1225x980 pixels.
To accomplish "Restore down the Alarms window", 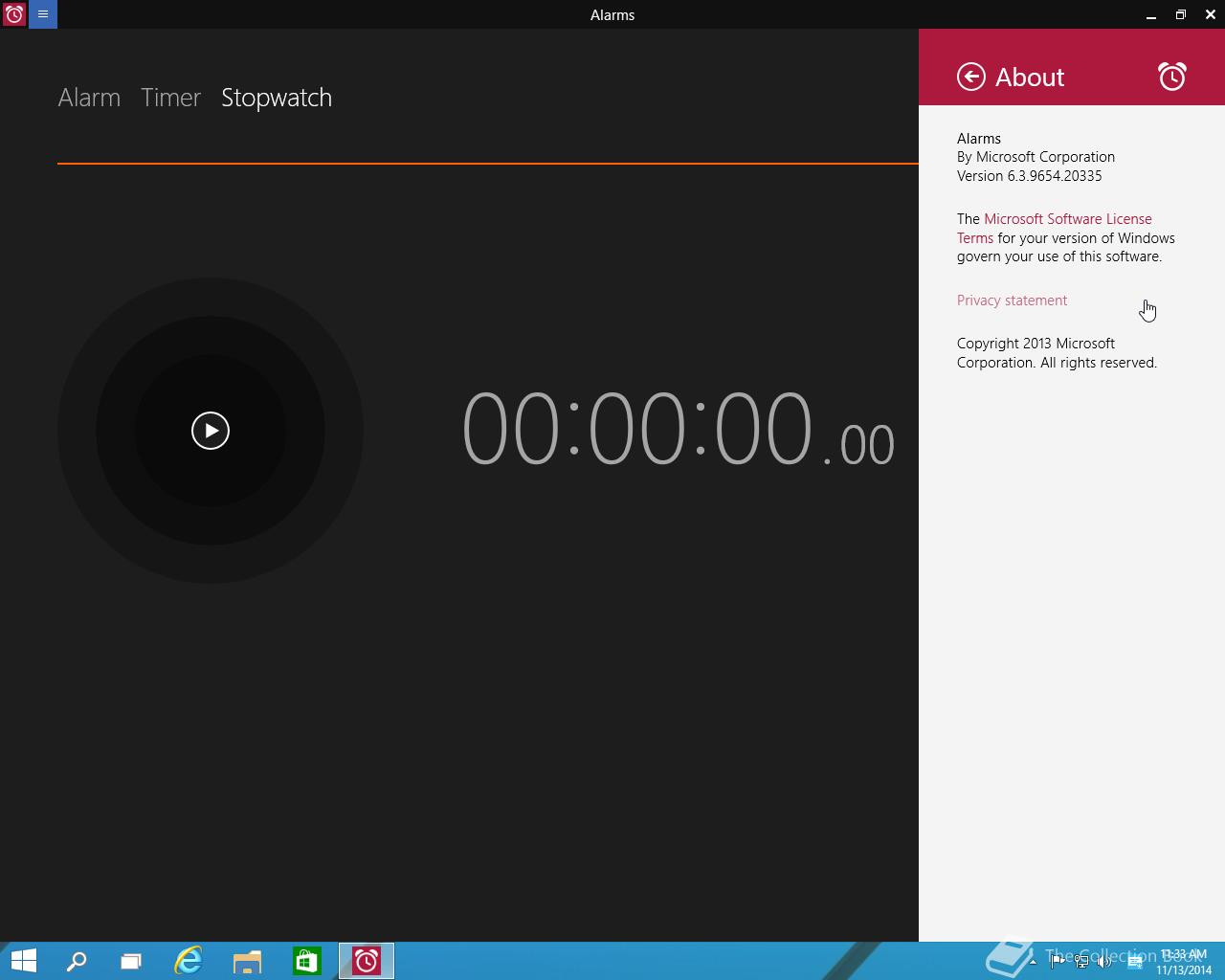I will [1181, 14].
